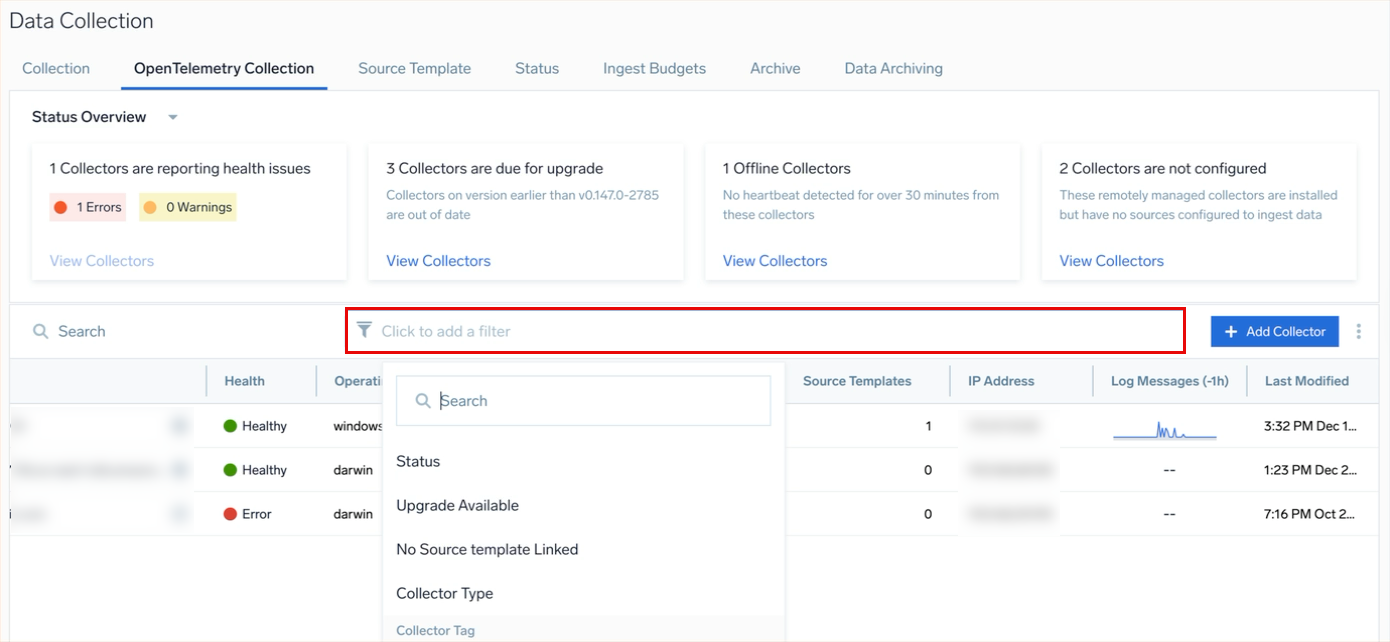The height and width of the screenshot is (642, 1390).
Task: Open the Ingest Budgets tab
Action: [x=654, y=69]
